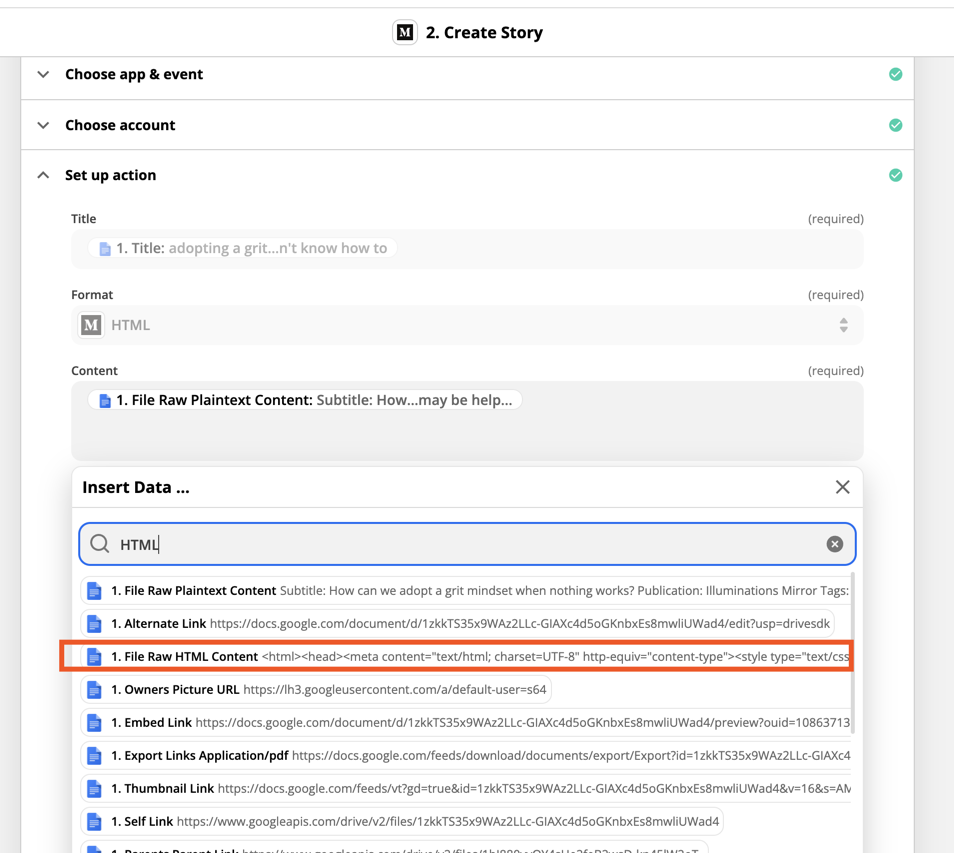
Task: Click the Title input field
Action: [x=467, y=249]
